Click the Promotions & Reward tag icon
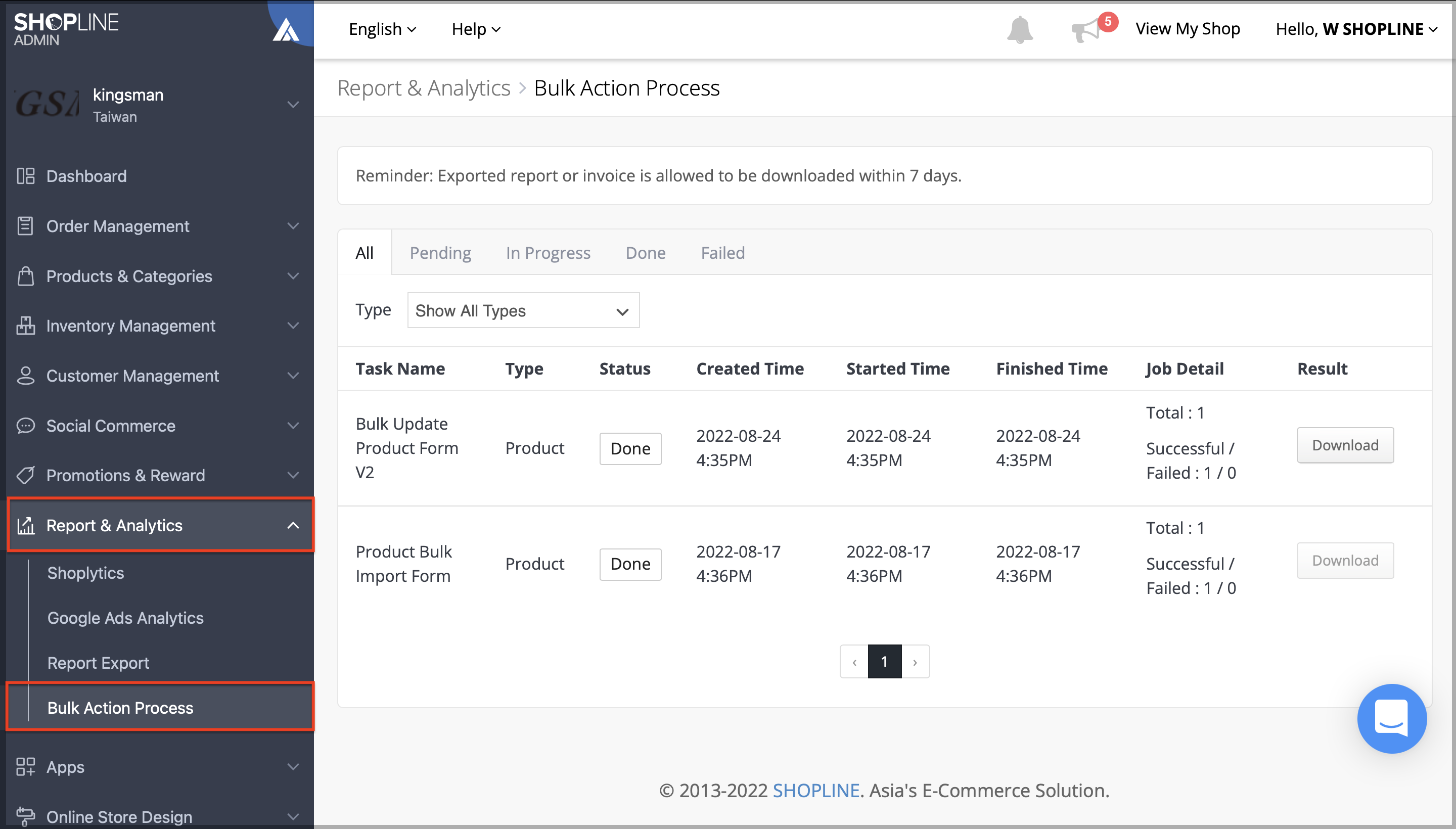1456x829 pixels. point(26,476)
